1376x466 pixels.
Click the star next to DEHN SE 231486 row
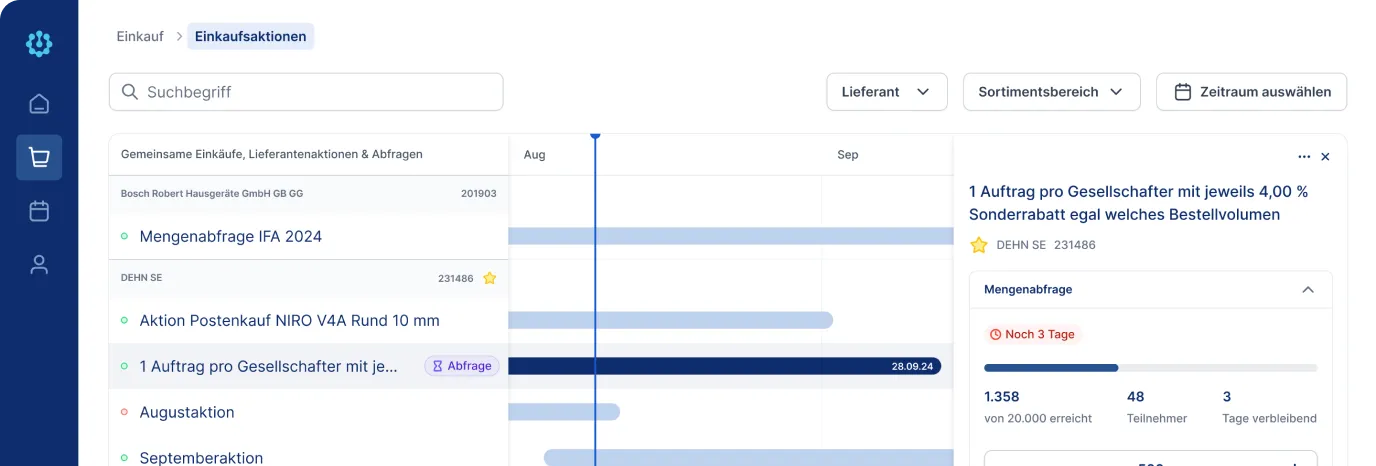point(490,278)
